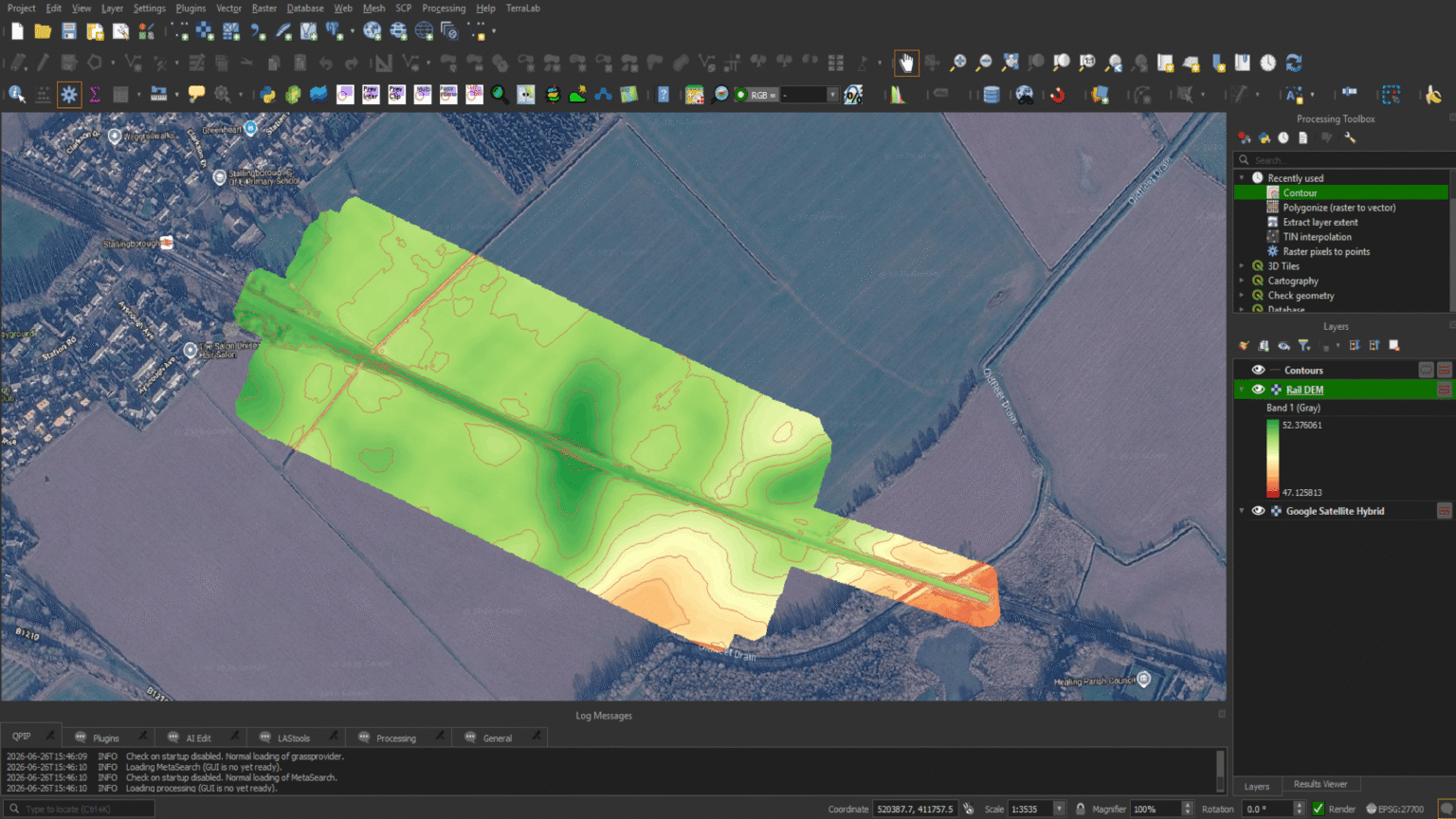Click Open Layer Styling panel brush icon
Image resolution: width=1456 pixels, height=819 pixels.
coord(1244,346)
